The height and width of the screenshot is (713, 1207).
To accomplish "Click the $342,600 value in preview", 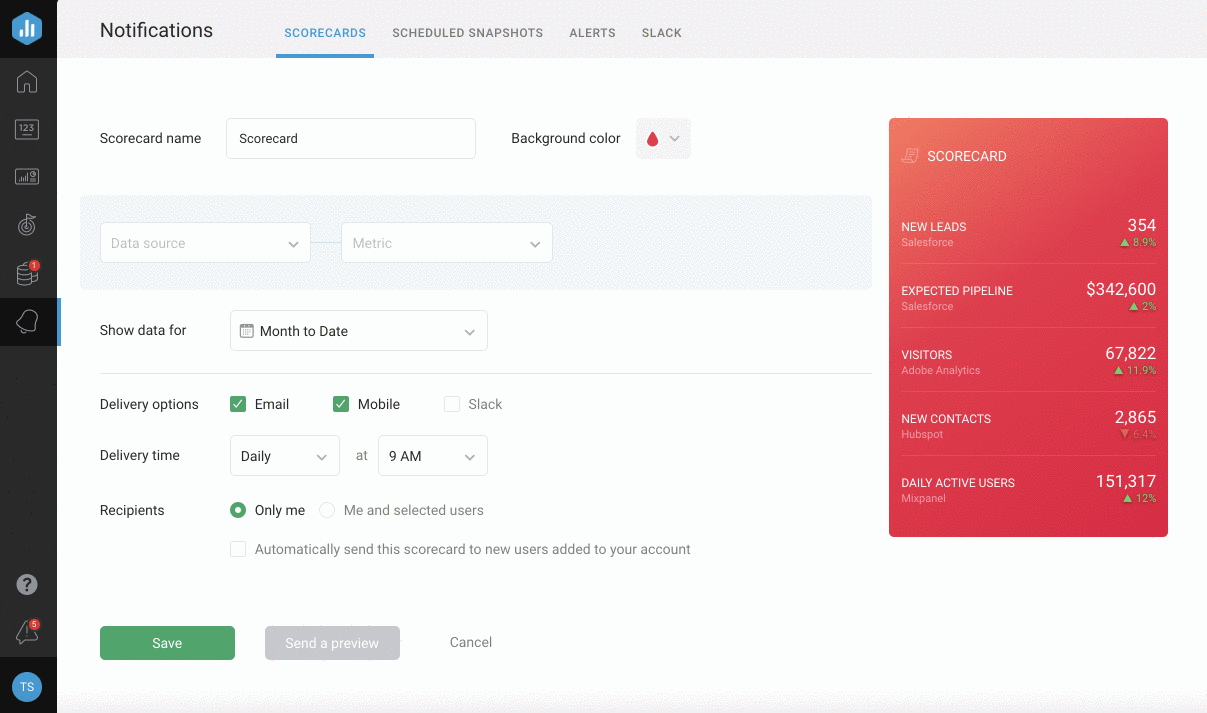I will click(x=1121, y=290).
